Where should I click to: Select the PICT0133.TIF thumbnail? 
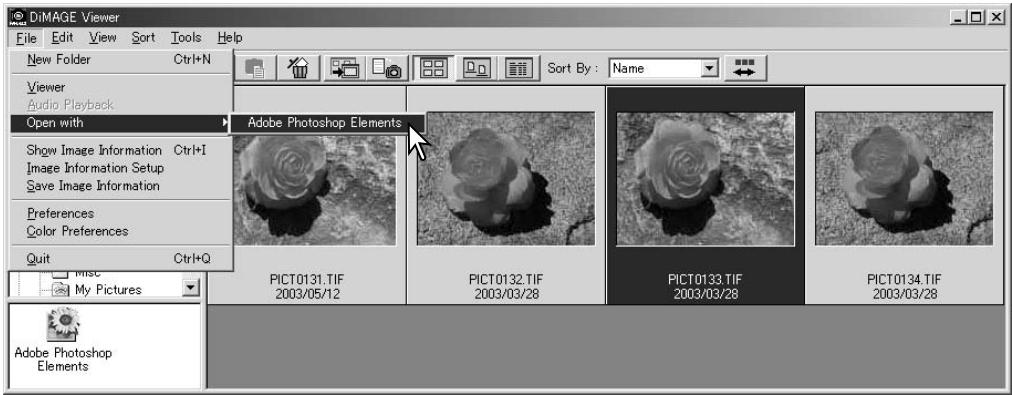click(x=705, y=179)
